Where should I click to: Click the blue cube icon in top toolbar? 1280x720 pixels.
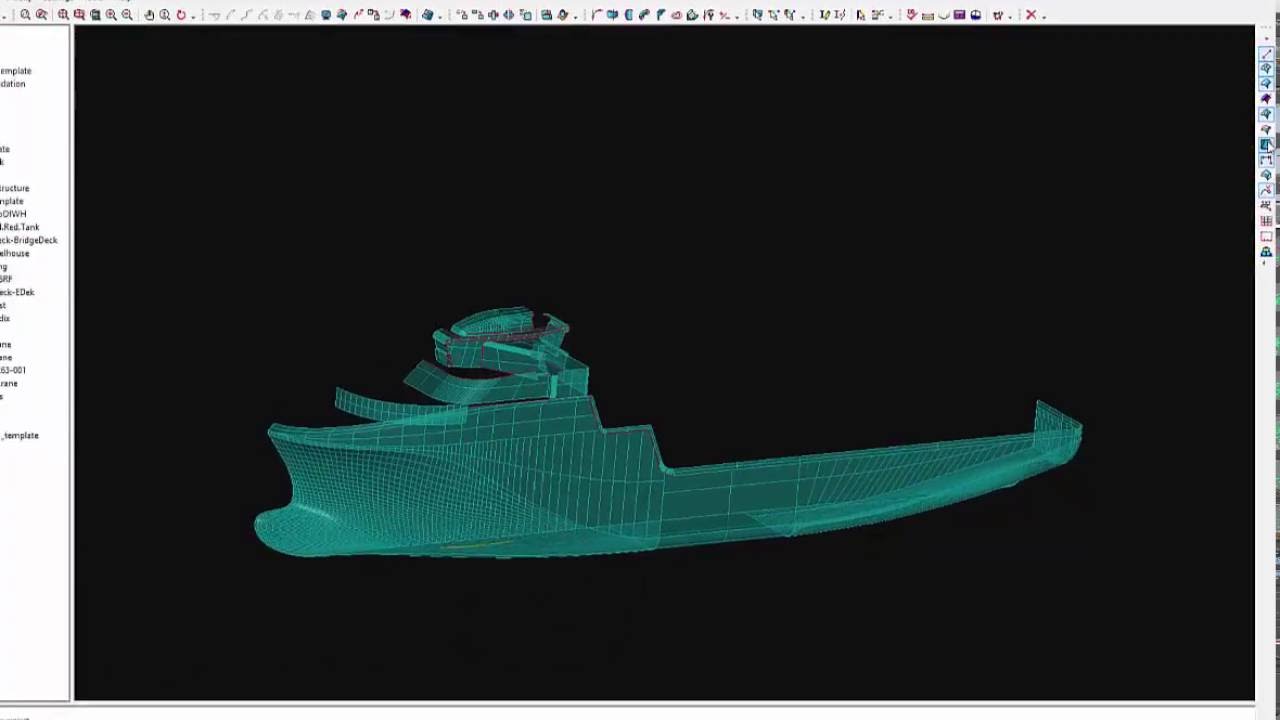coord(427,15)
